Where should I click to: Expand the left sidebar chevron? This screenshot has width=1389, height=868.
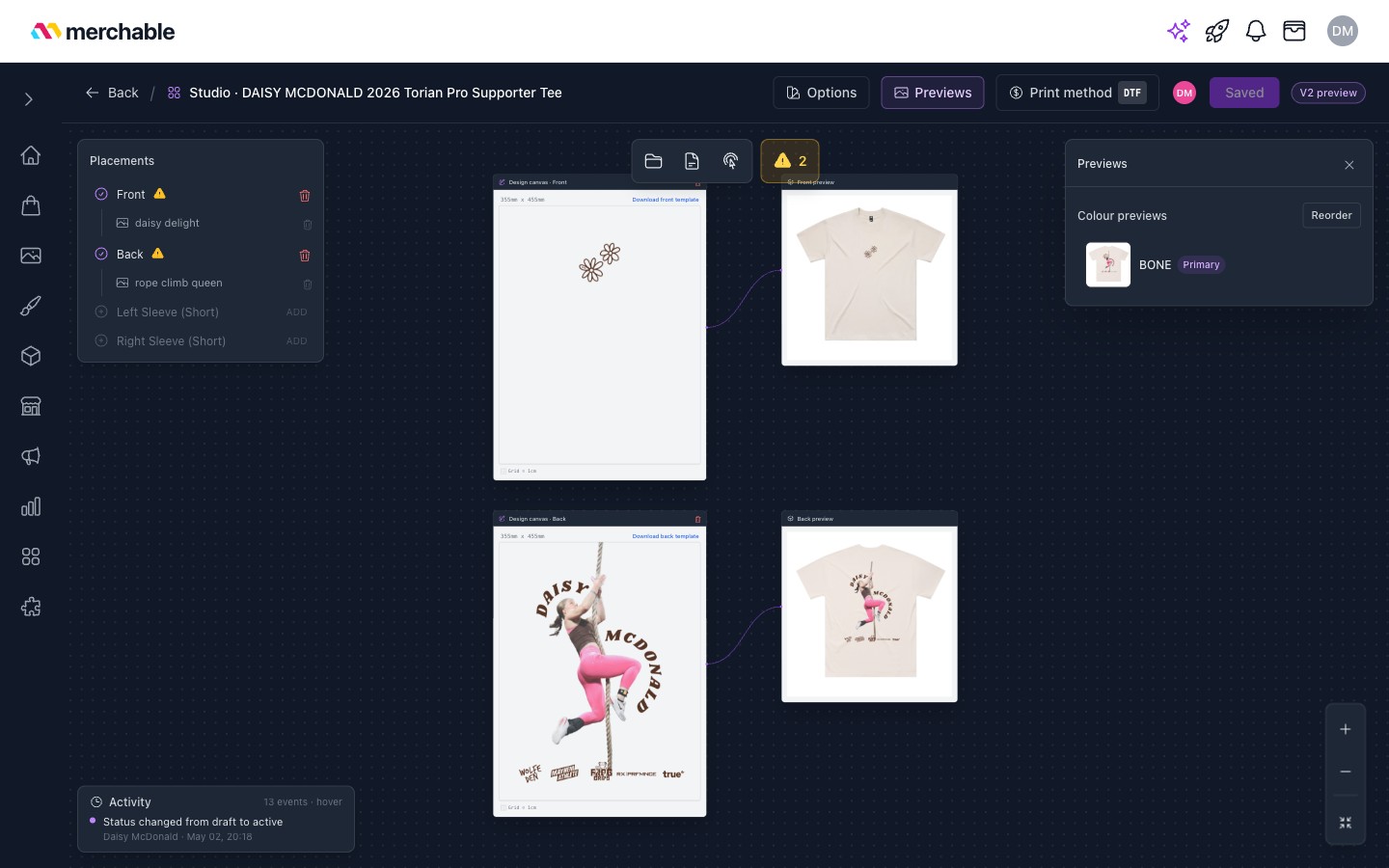29,99
